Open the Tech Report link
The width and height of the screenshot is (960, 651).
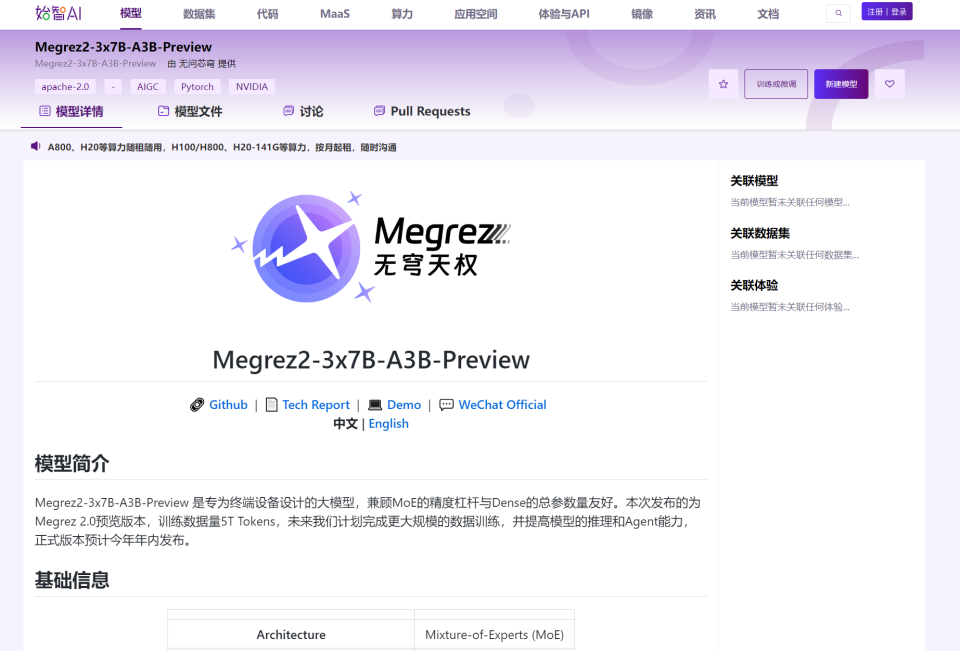pyautogui.click(x=316, y=405)
